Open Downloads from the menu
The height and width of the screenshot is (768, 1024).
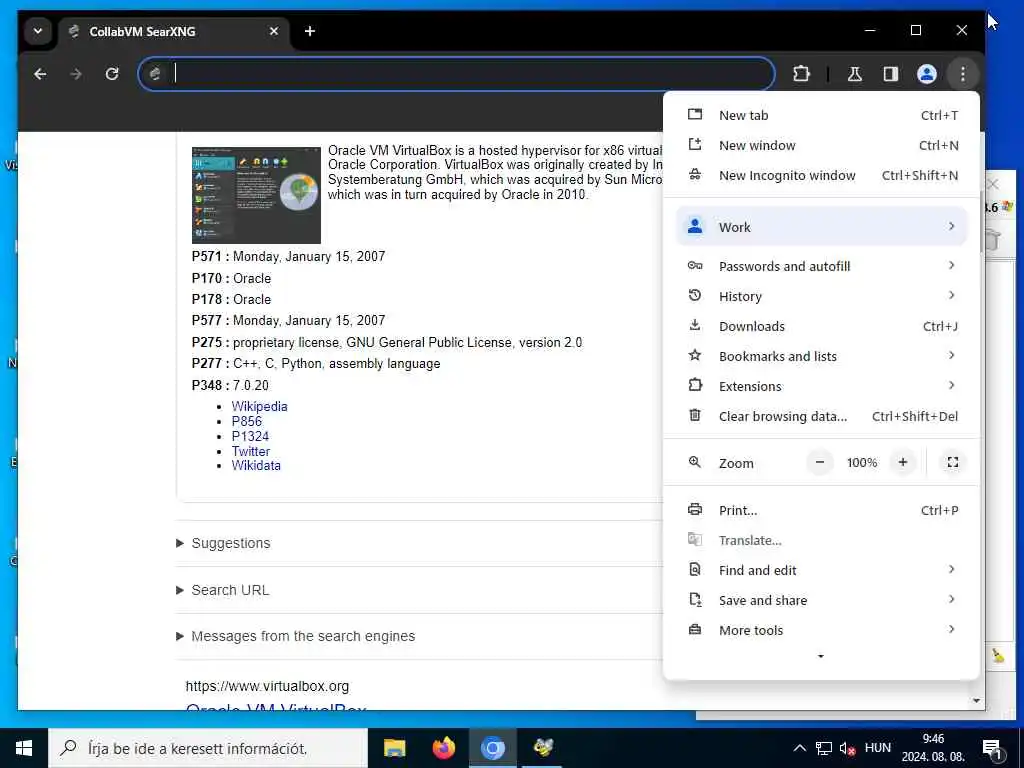pyautogui.click(x=822, y=327)
